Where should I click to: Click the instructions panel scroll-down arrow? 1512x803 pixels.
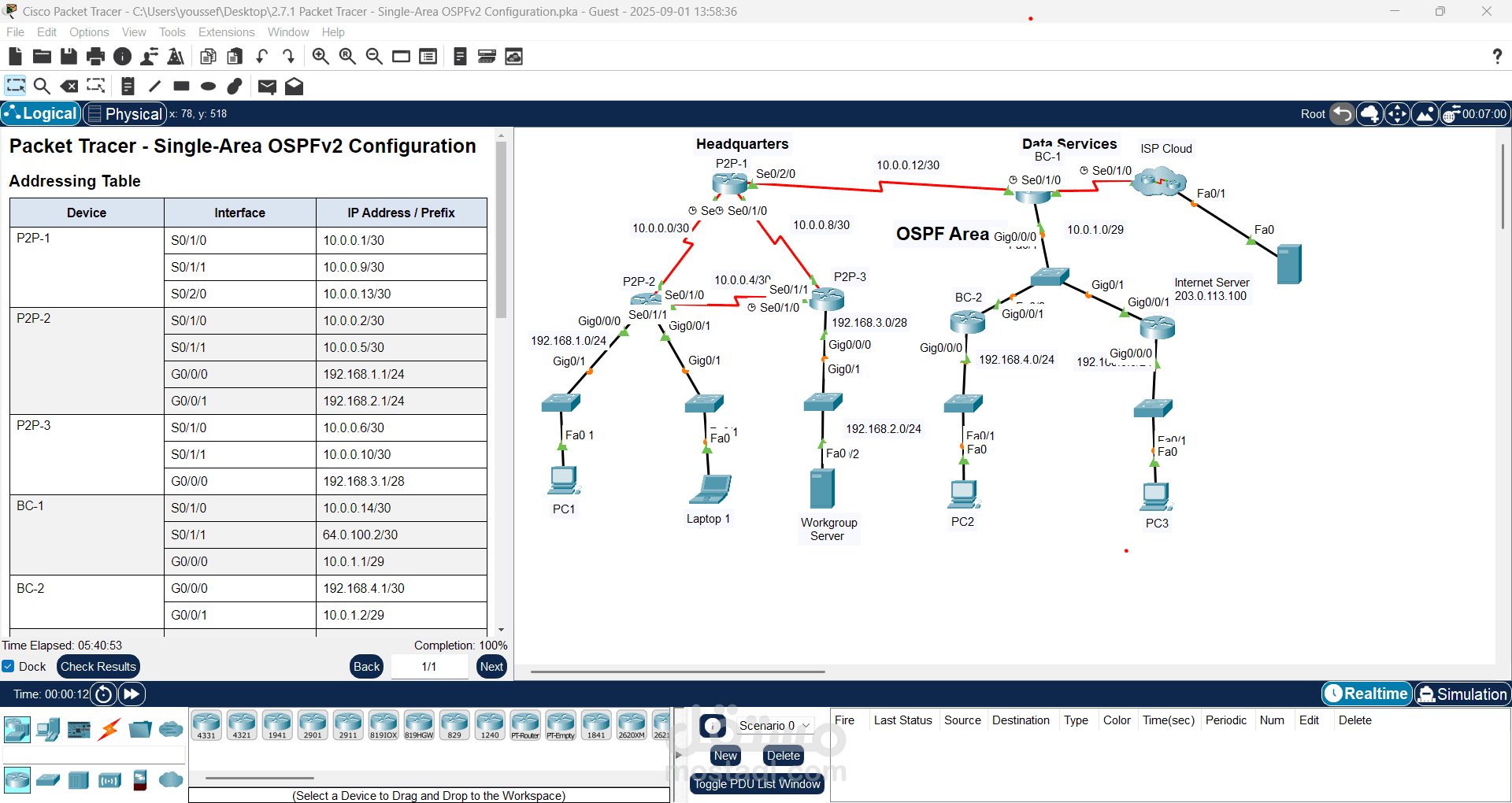(x=501, y=630)
